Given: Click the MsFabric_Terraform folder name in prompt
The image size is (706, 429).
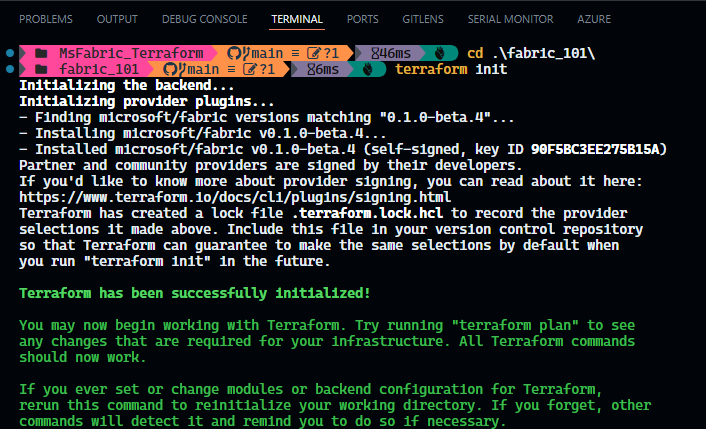Looking at the screenshot, I should click(x=131, y=53).
